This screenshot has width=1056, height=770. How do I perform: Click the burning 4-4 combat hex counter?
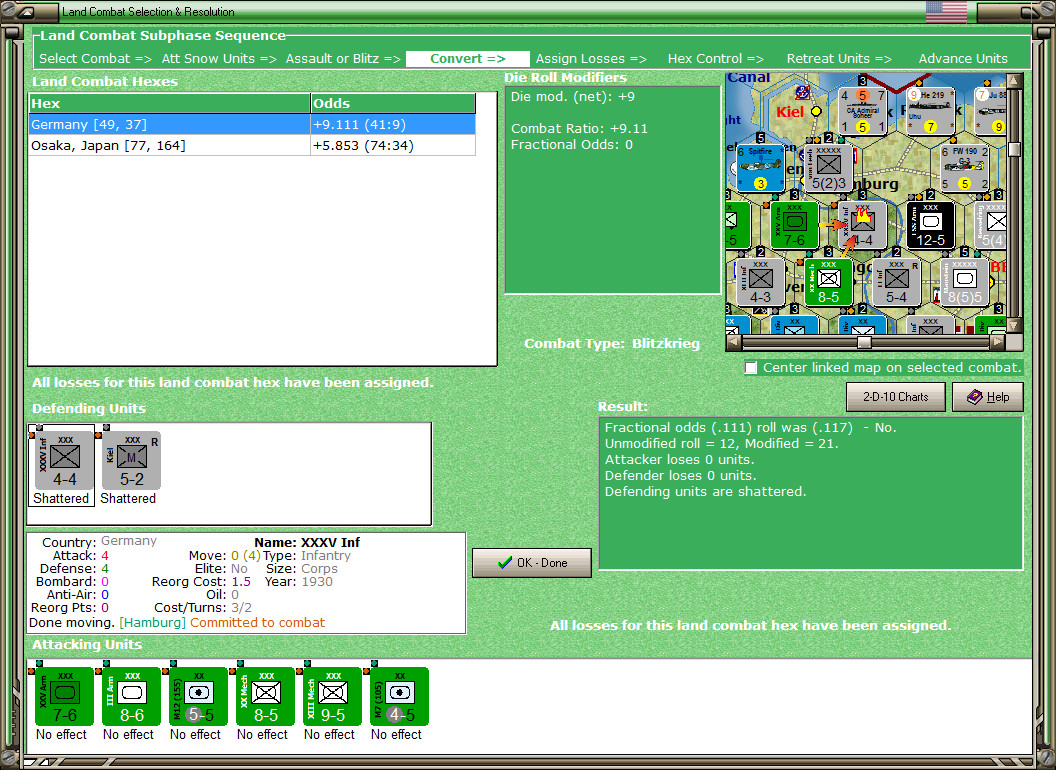(862, 225)
